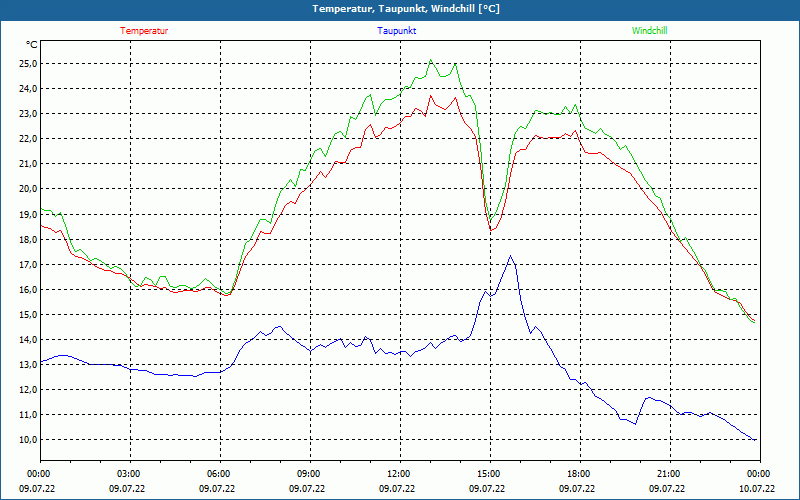Click the green Windchill legend label
800x500 pixels.
[x=649, y=30]
